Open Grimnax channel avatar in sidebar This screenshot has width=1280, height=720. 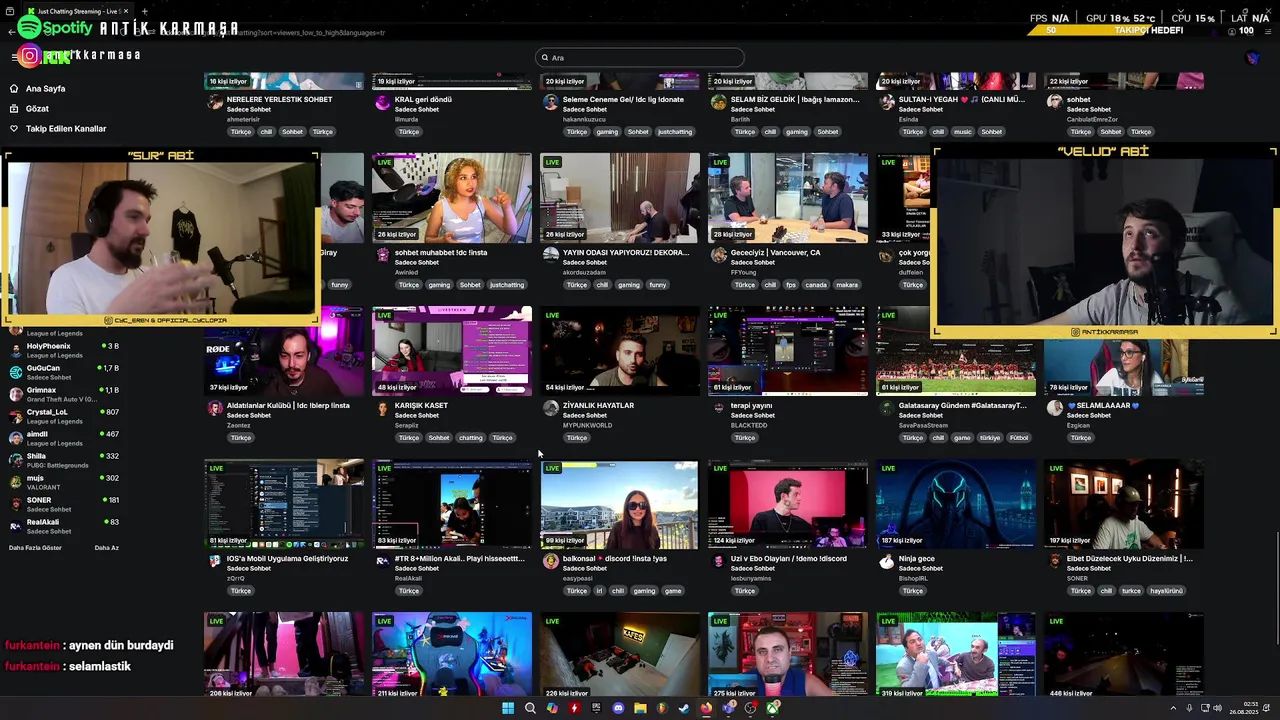click(x=15, y=394)
